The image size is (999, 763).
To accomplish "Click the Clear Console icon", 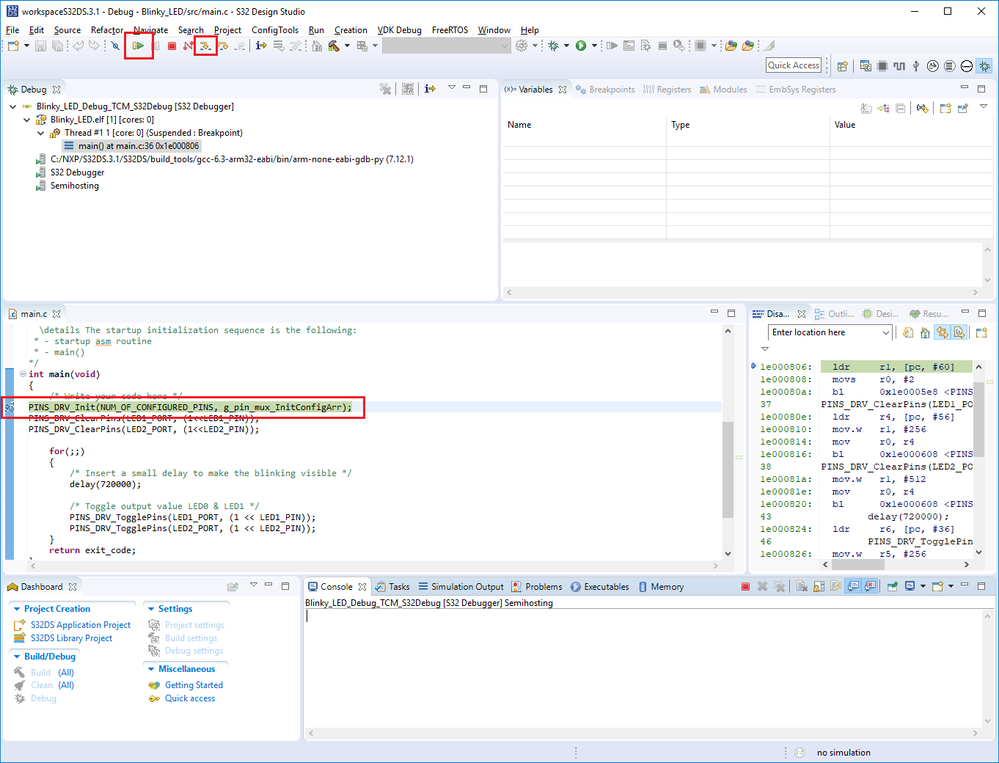I will [801, 587].
